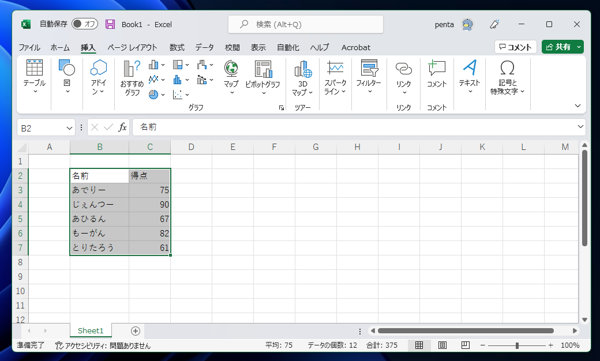
Task: Click the fx insert function icon
Action: click(122, 127)
